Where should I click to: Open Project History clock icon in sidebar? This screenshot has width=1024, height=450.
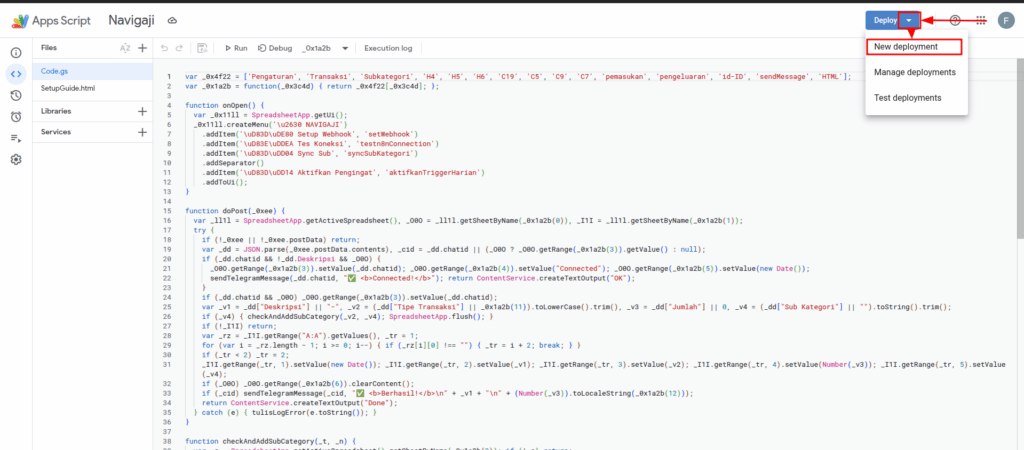(16, 95)
